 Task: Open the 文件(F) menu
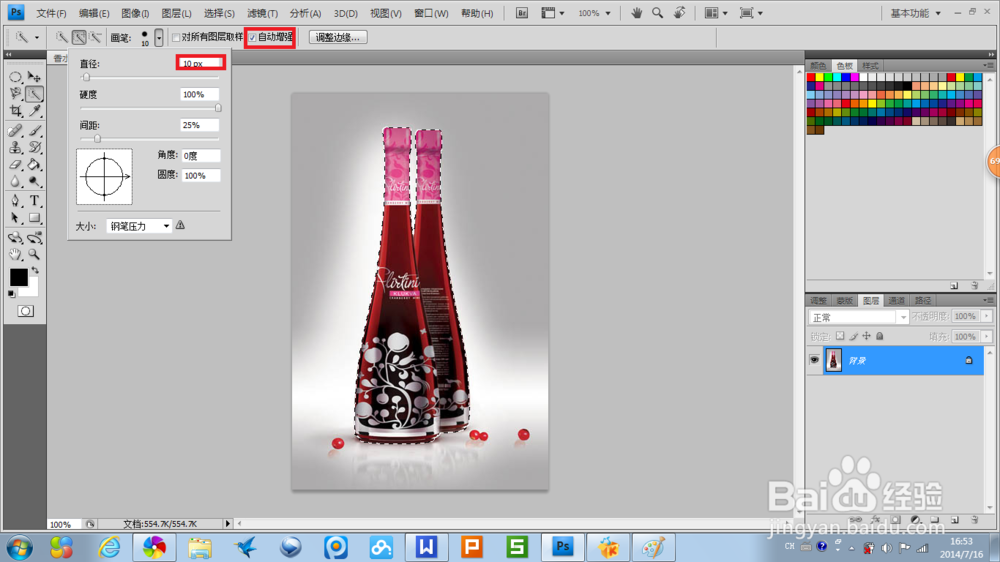point(51,13)
